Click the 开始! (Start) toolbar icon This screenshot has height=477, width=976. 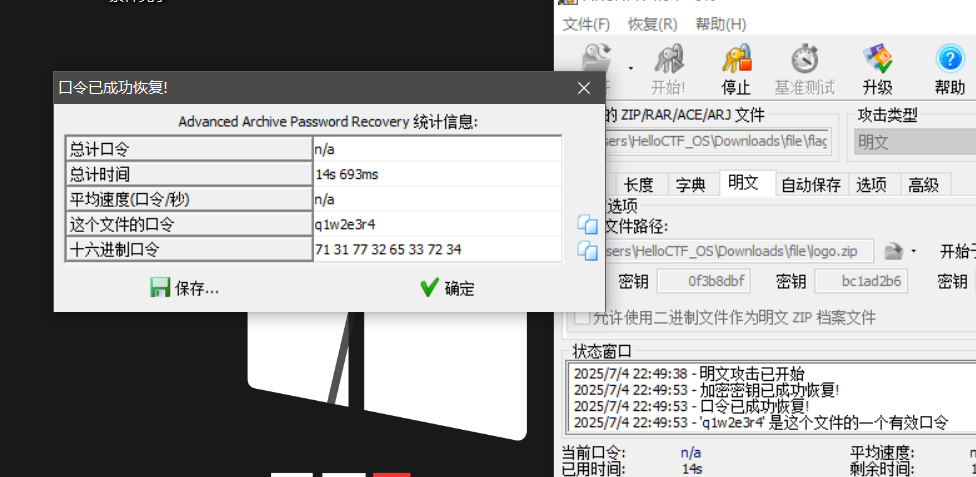coord(668,66)
